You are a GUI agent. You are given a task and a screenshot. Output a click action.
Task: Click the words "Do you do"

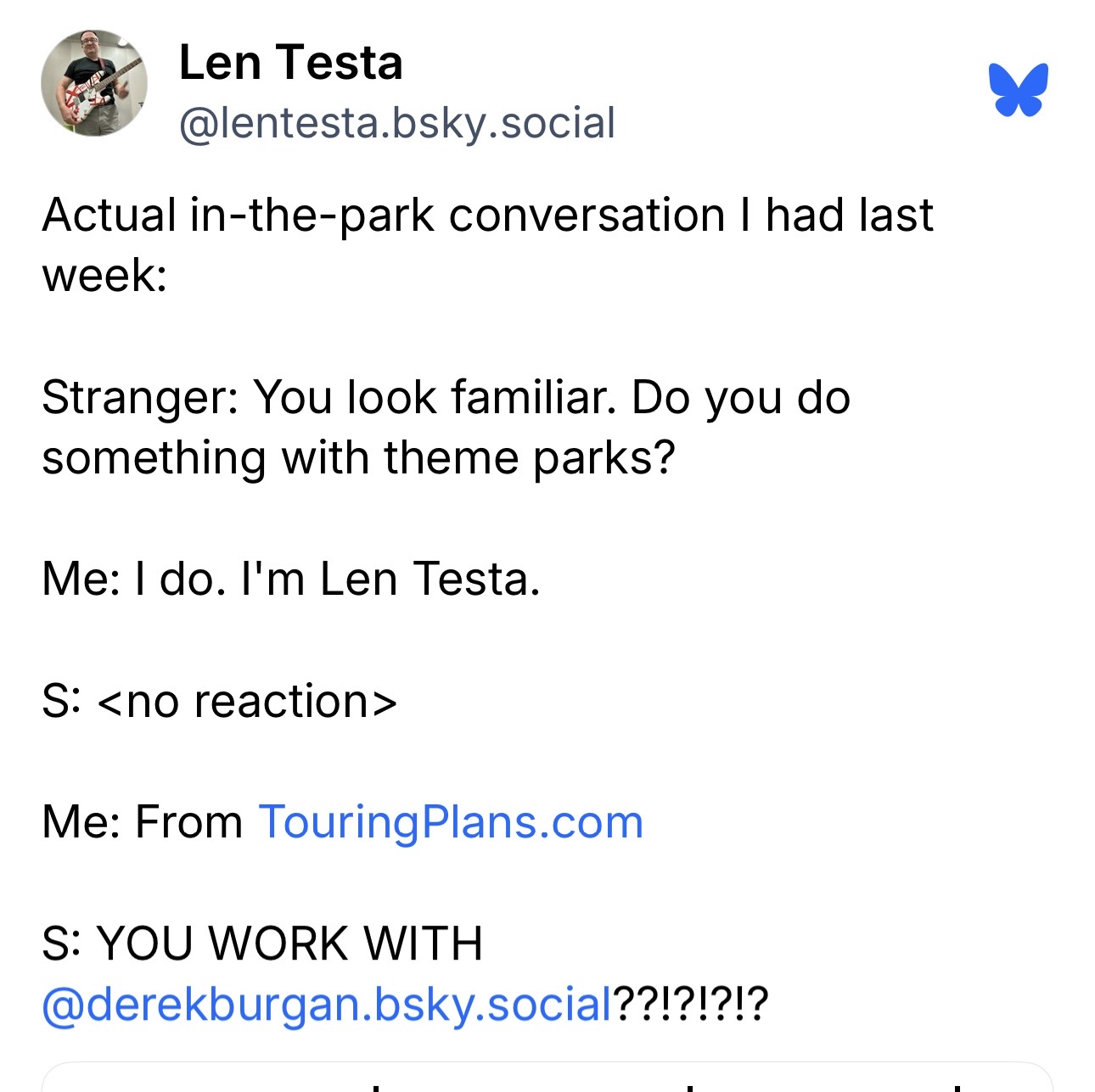tap(741, 397)
